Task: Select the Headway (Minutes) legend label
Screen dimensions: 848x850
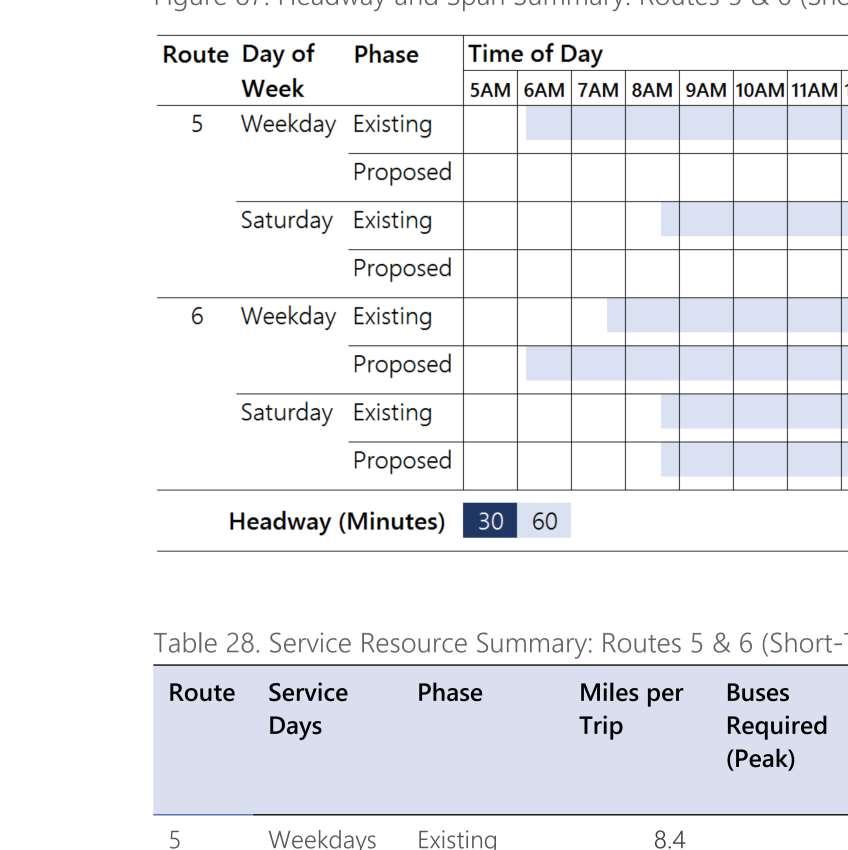Action: point(337,521)
